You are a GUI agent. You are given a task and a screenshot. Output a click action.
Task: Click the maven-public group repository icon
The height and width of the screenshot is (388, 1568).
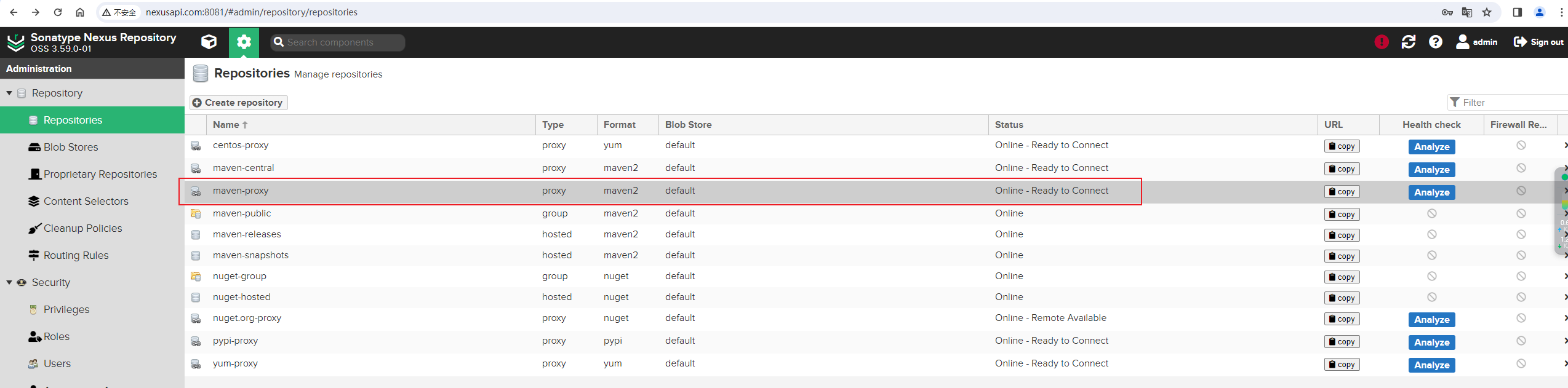point(196,213)
